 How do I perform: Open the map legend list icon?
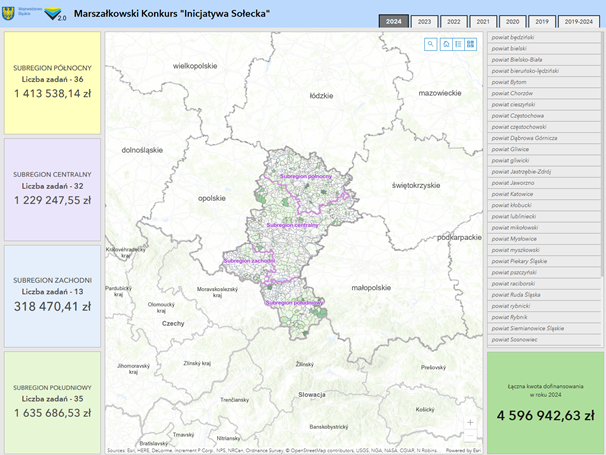pos(458,44)
